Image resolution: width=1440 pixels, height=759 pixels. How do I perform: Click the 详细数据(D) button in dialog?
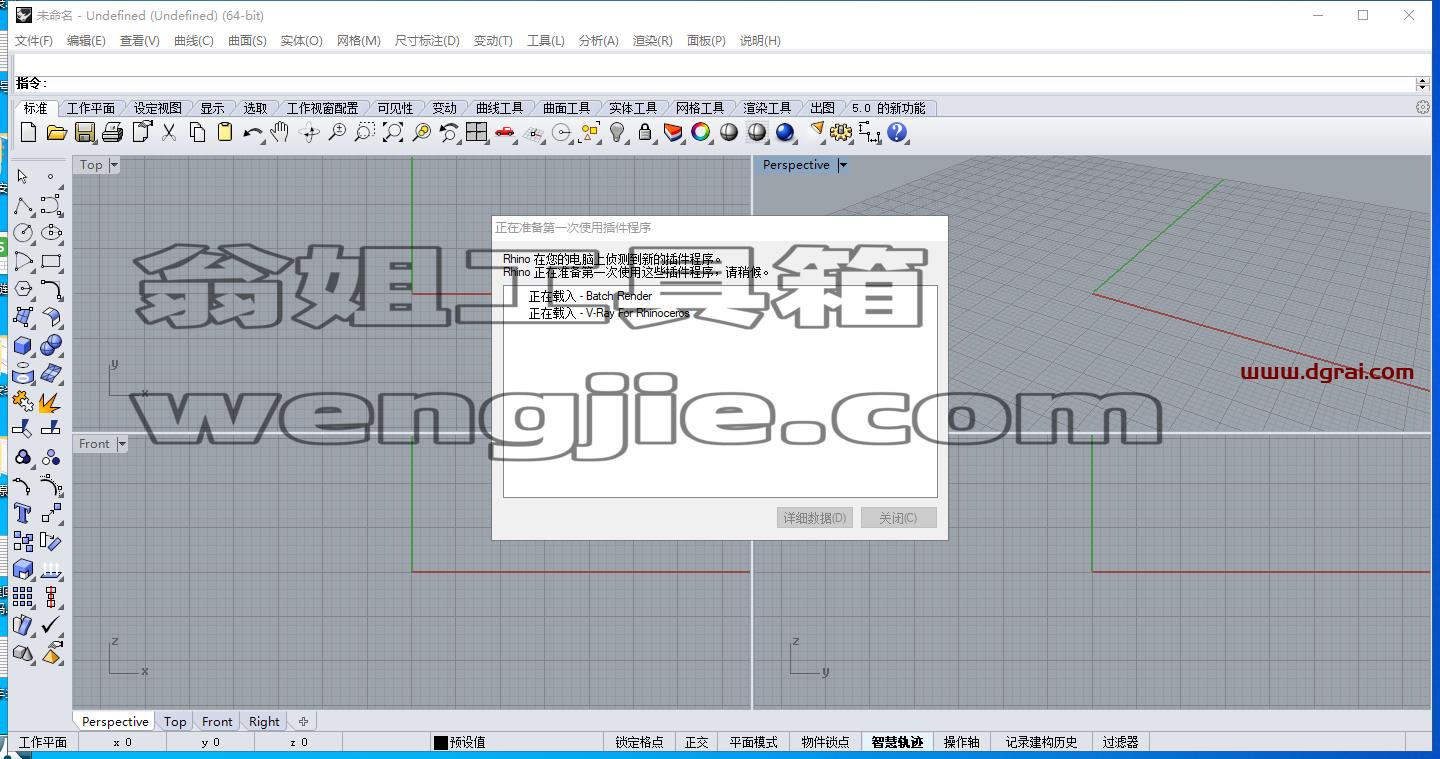pos(815,518)
